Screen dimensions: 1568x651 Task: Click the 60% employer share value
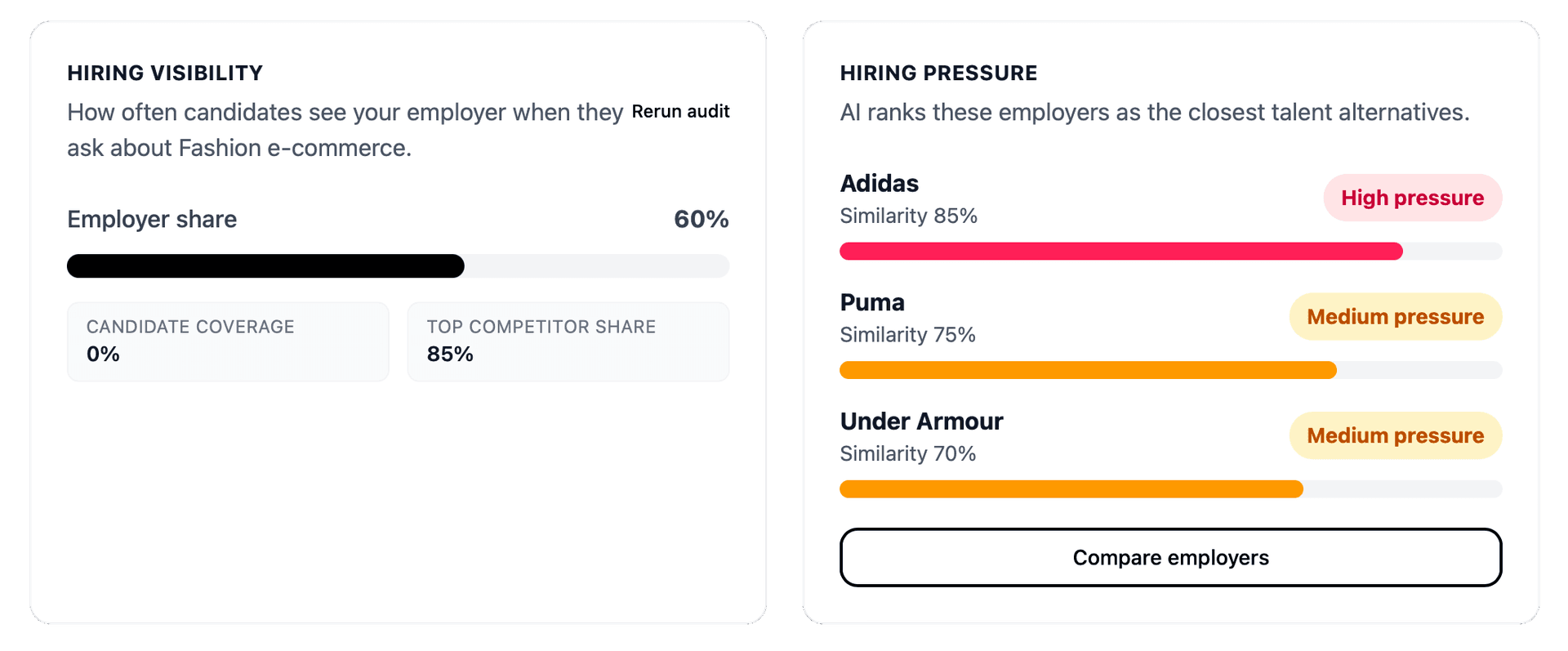701,220
